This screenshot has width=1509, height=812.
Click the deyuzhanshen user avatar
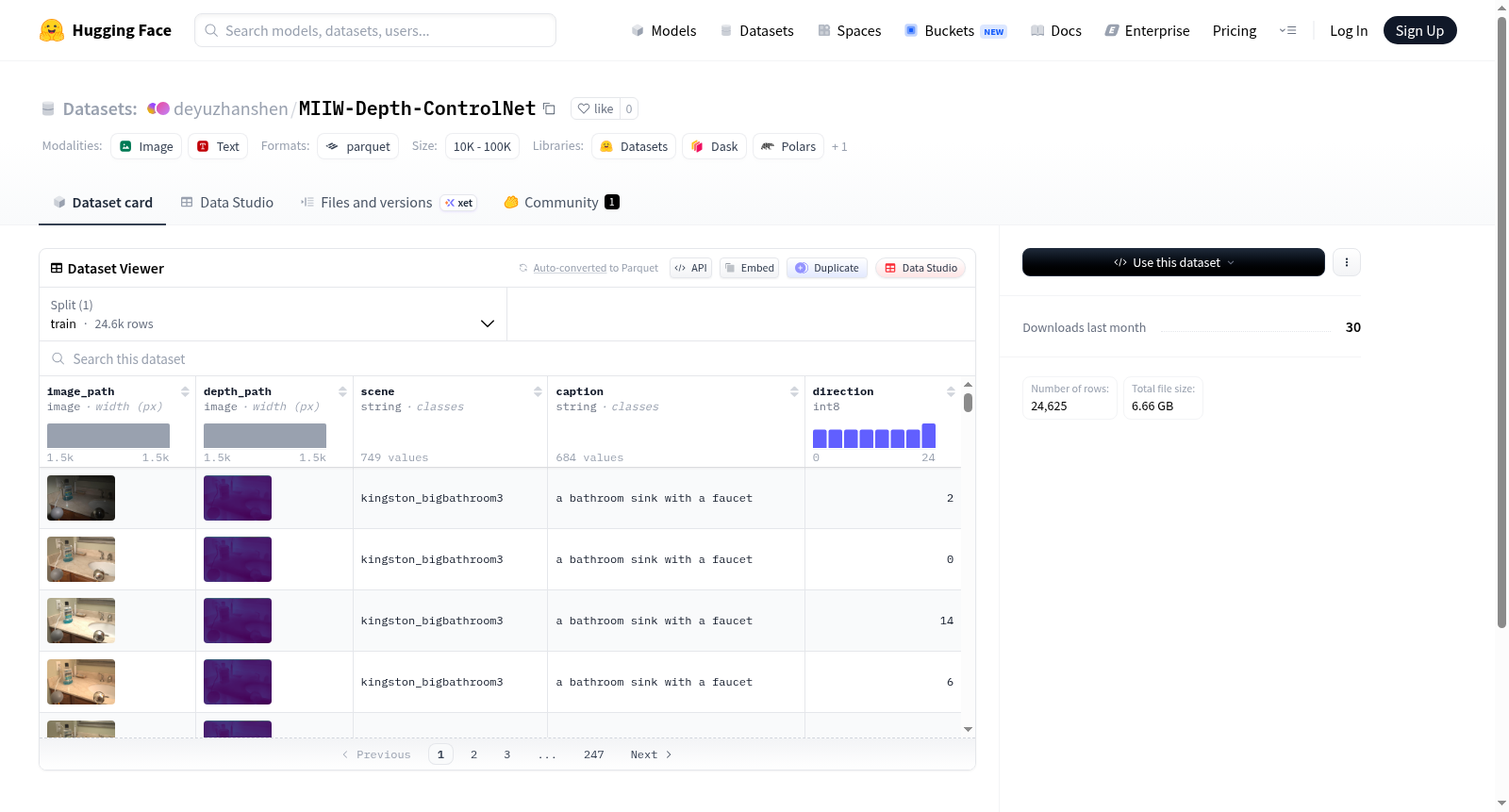click(158, 108)
